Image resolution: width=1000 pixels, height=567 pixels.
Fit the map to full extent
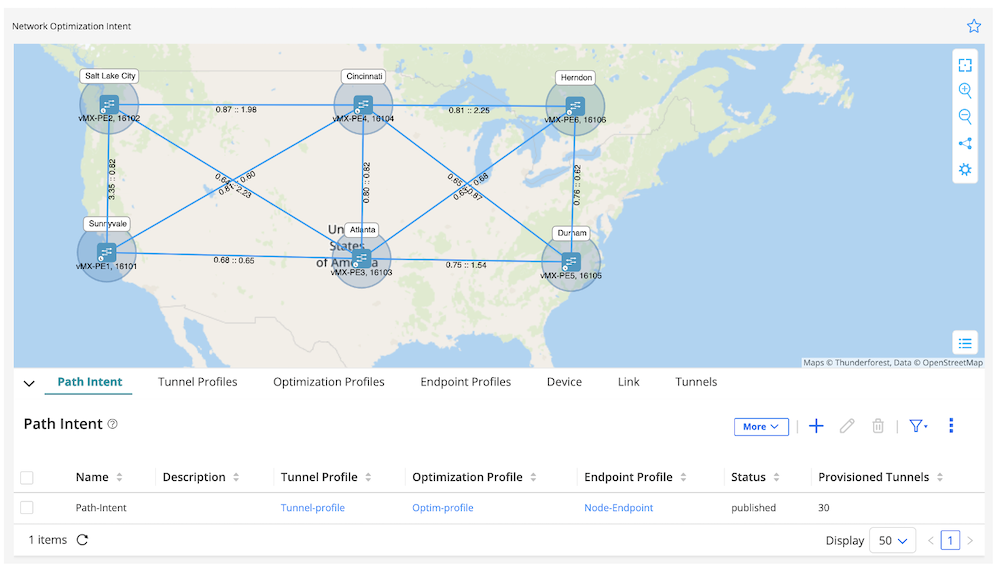click(x=965, y=65)
